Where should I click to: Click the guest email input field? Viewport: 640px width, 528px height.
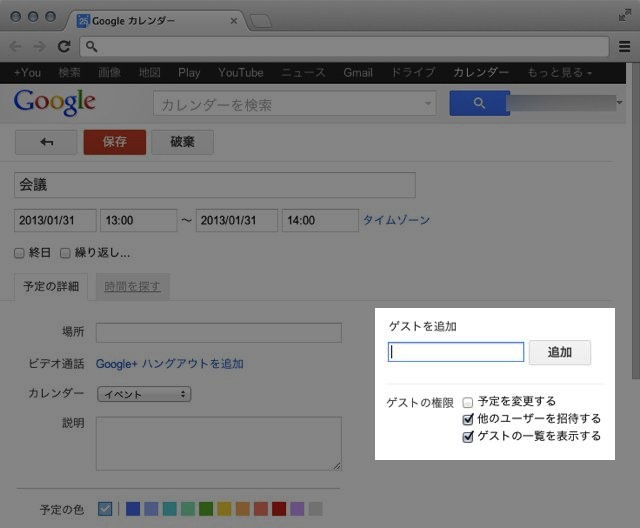(x=456, y=352)
